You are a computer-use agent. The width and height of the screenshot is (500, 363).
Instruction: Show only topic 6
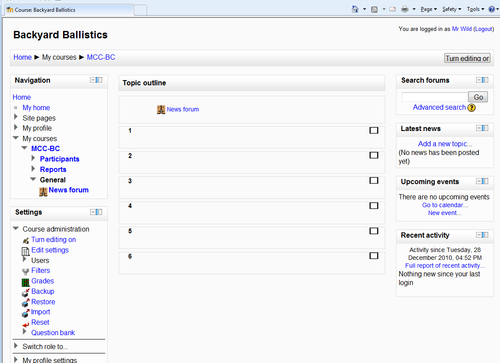coord(374,256)
